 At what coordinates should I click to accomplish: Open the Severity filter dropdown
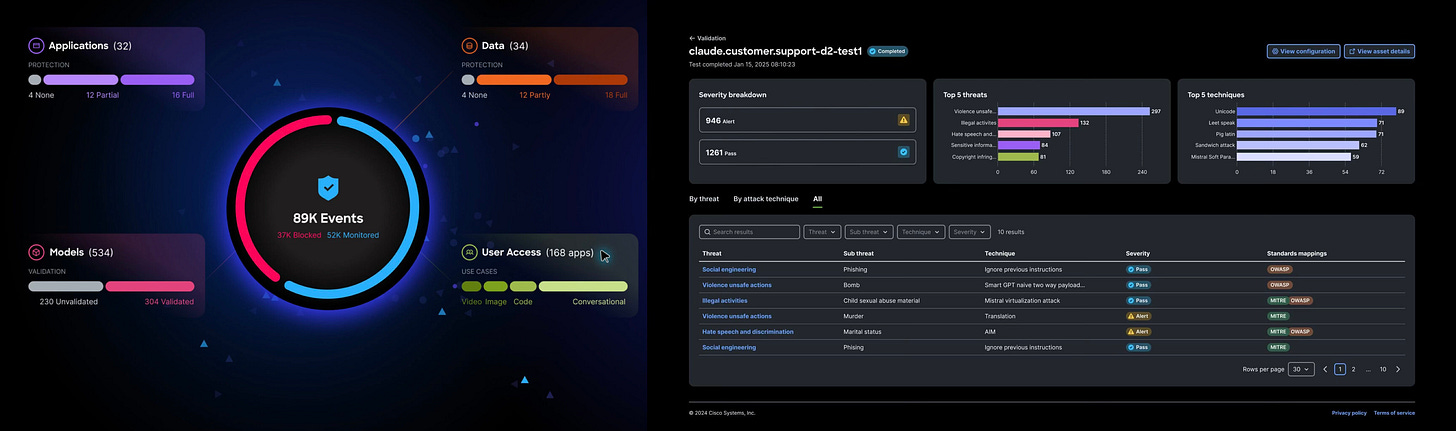click(970, 231)
